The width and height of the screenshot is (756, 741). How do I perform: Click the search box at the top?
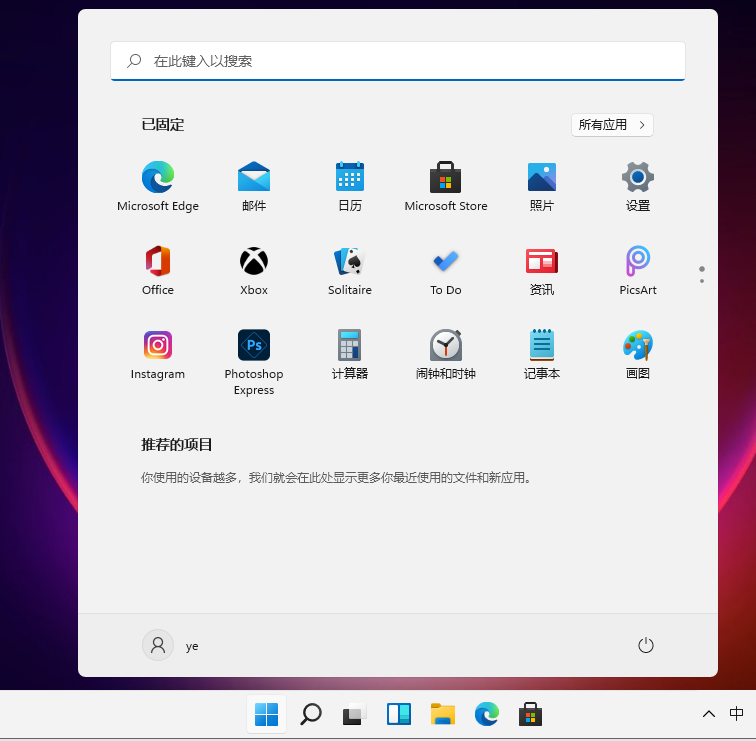pyautogui.click(x=398, y=61)
